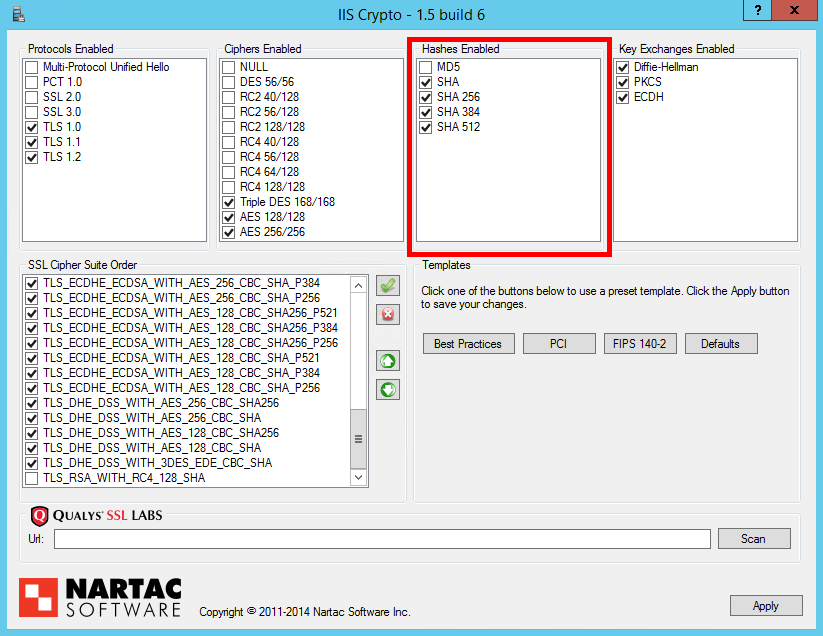Apply the FIPS 140-2 template

(640, 344)
